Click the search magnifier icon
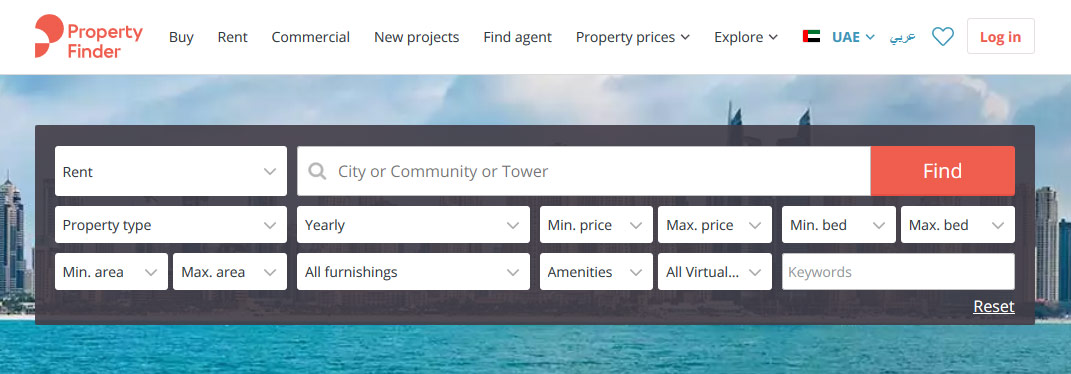This screenshot has width=1071, height=374. click(317, 171)
